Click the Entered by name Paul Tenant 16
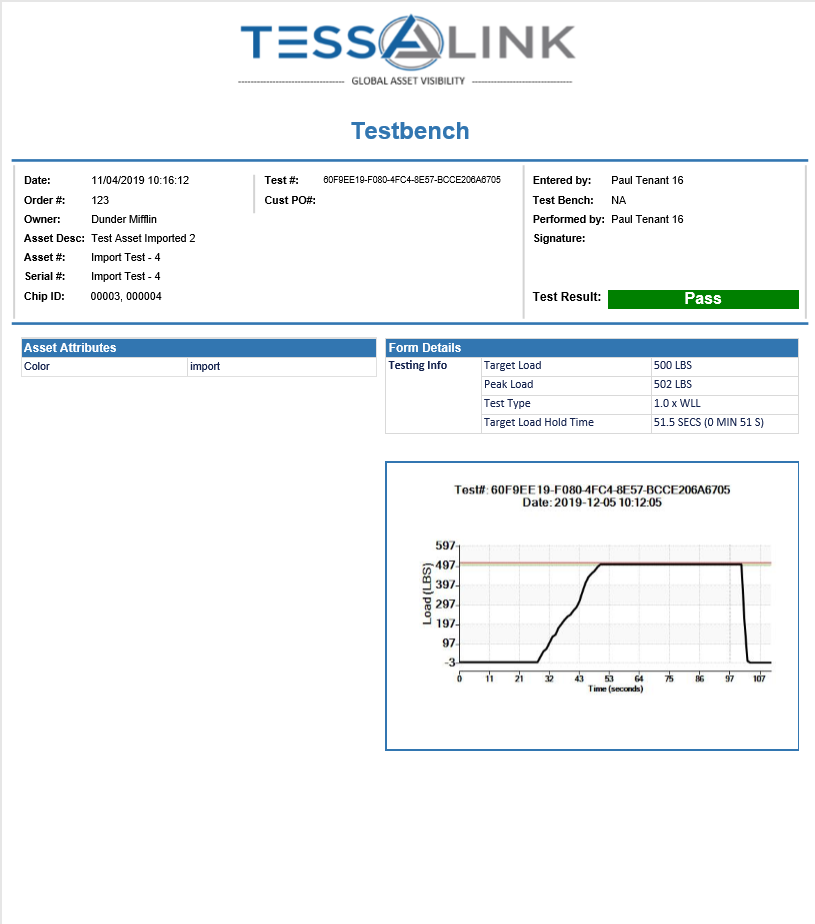Image resolution: width=815 pixels, height=924 pixels. tap(647, 181)
